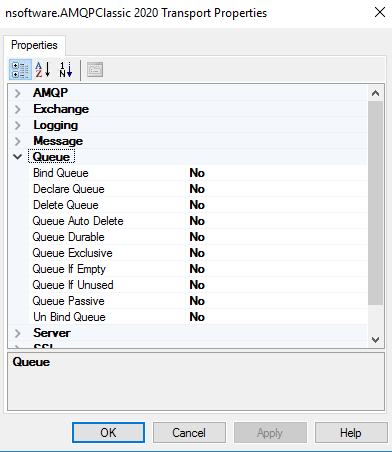Click the No value for Queue If Unused
Viewport: 392px width, 452px height.
pos(197,285)
